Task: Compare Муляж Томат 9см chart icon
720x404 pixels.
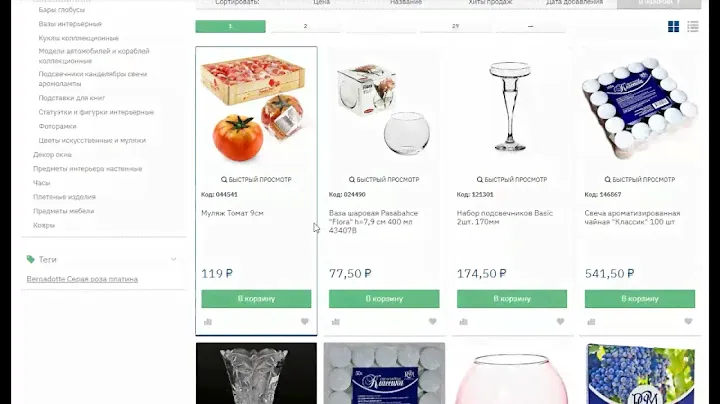Action: click(x=208, y=322)
